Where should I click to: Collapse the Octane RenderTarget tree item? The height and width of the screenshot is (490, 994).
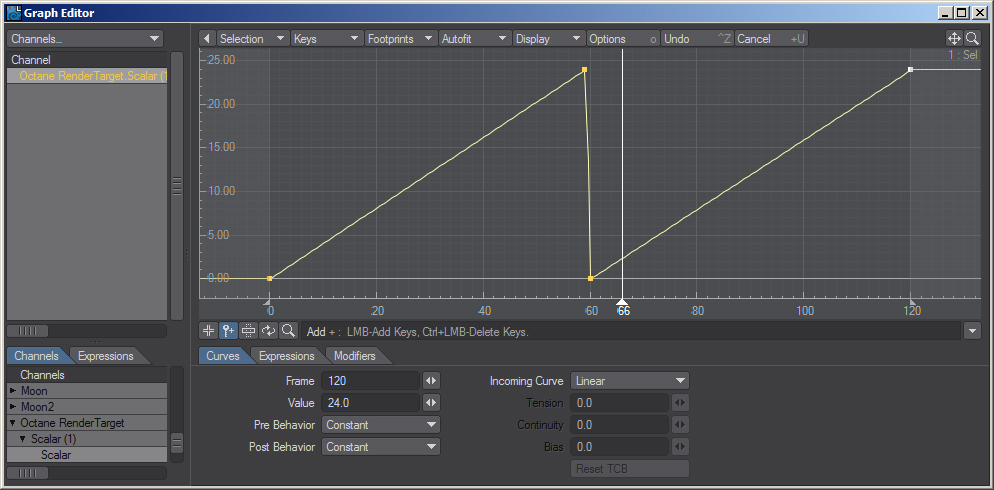[13, 423]
